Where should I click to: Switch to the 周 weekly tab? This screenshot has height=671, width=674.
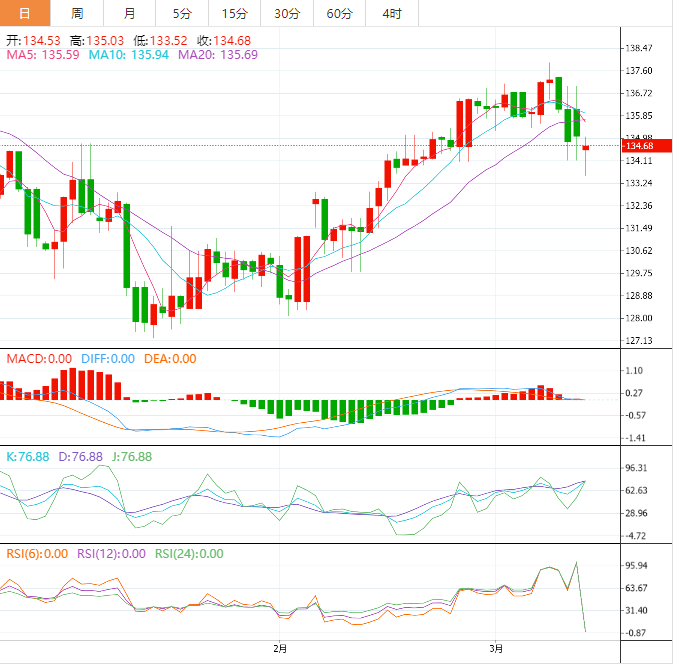(77, 13)
